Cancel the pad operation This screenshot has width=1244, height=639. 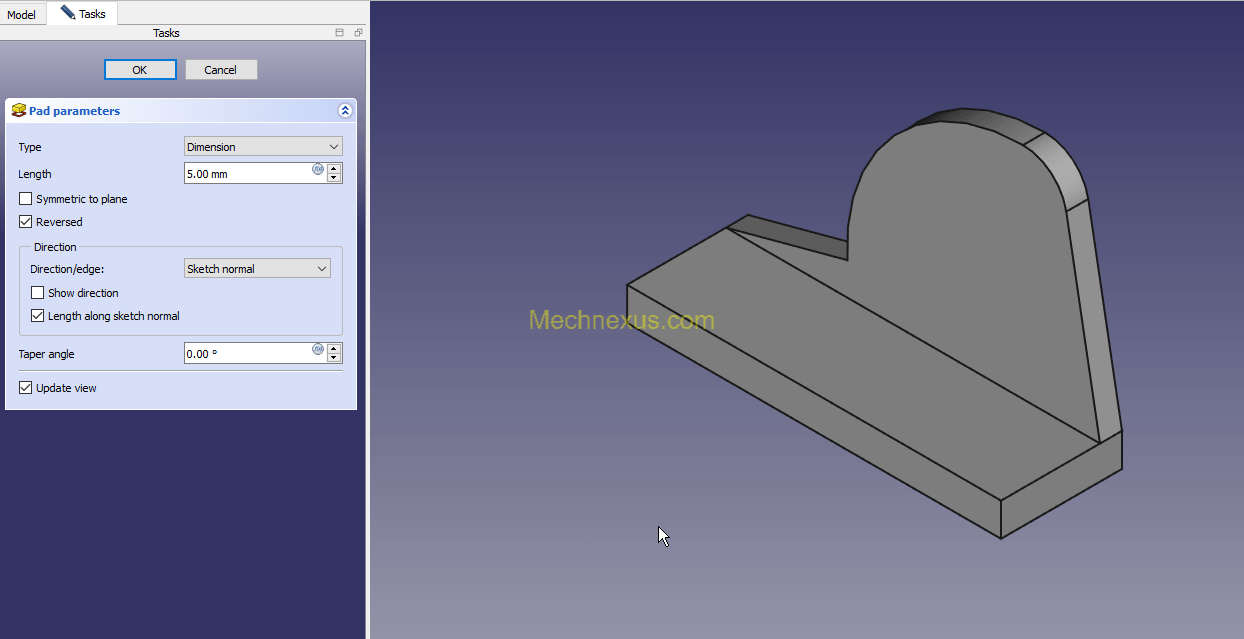(x=221, y=70)
